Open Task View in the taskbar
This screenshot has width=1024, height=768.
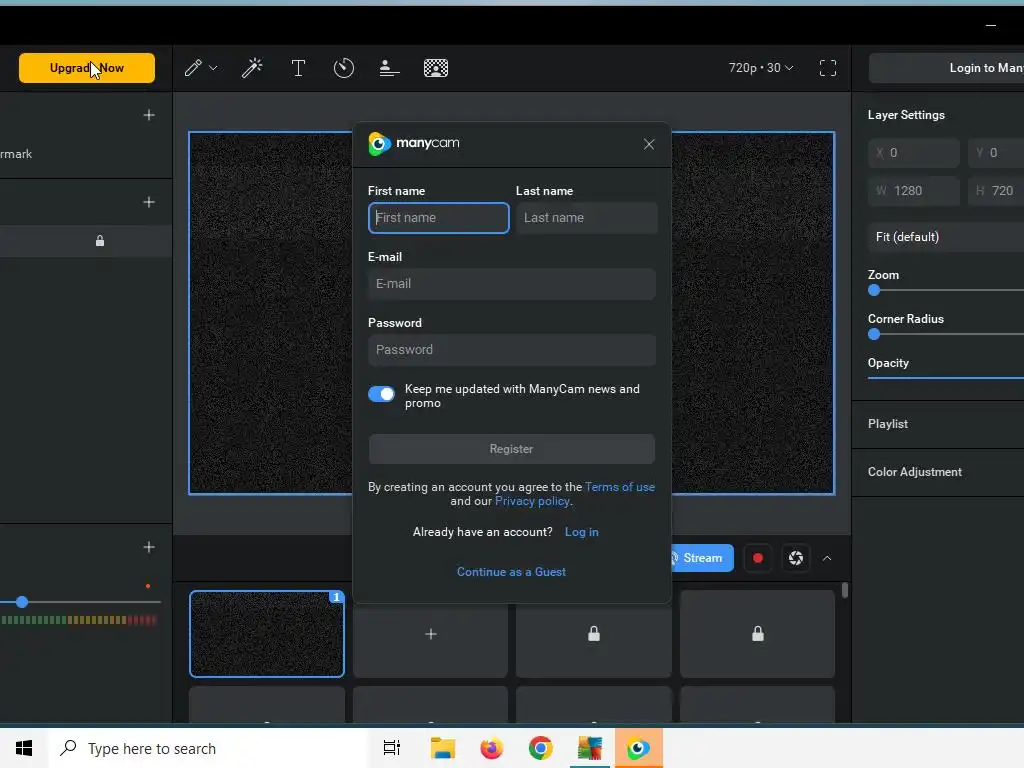coord(392,748)
